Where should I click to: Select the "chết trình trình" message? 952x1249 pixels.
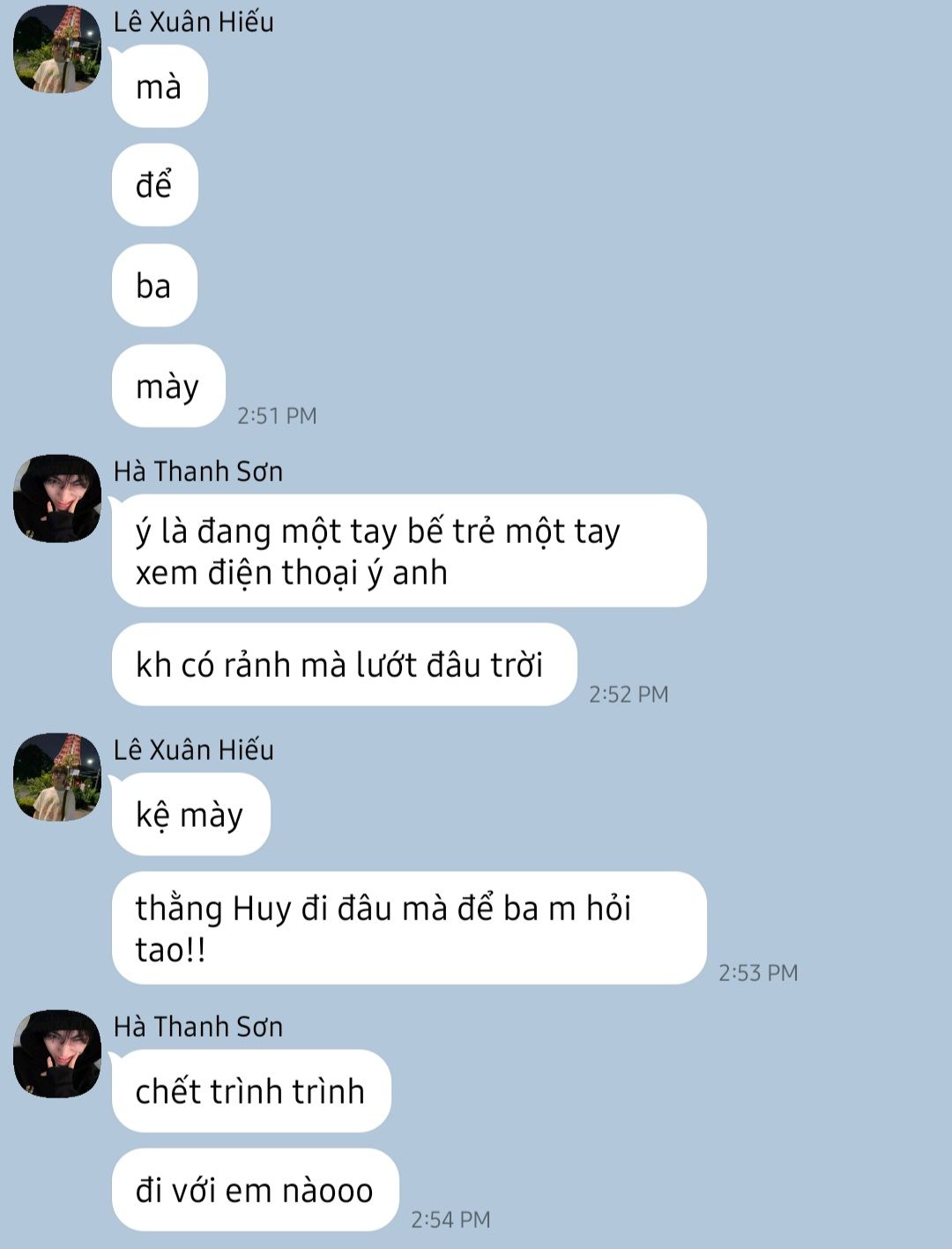[x=251, y=1091]
